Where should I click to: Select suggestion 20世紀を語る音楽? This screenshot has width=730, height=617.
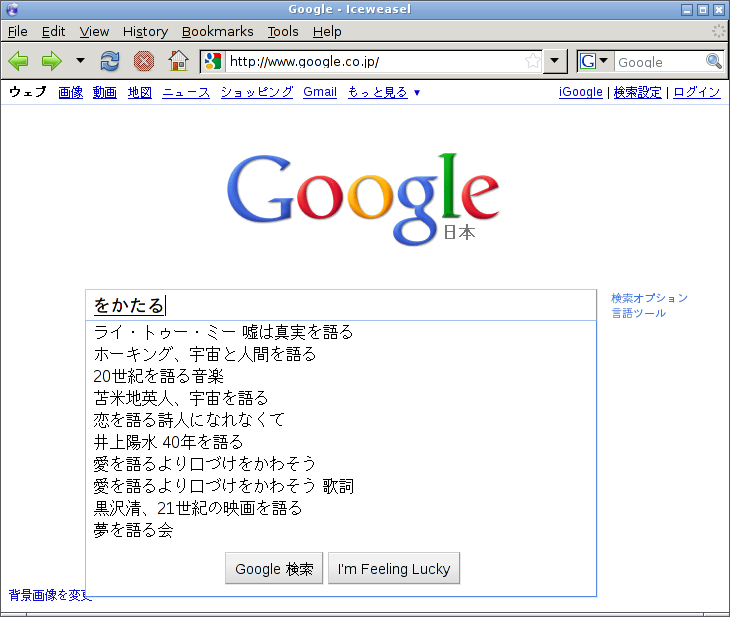pos(341,376)
